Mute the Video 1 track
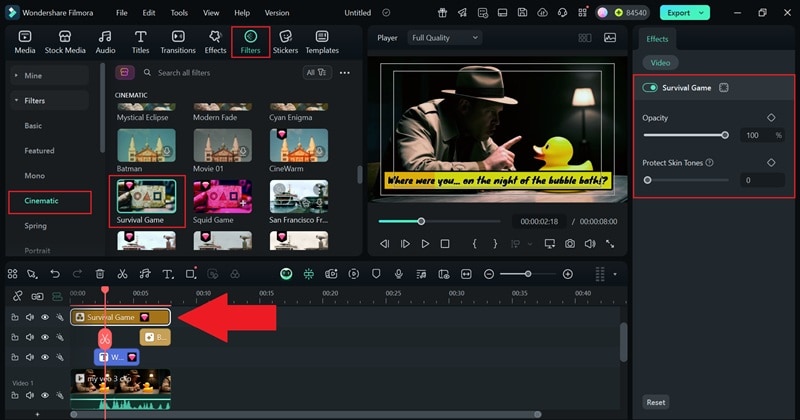 [x=30, y=395]
